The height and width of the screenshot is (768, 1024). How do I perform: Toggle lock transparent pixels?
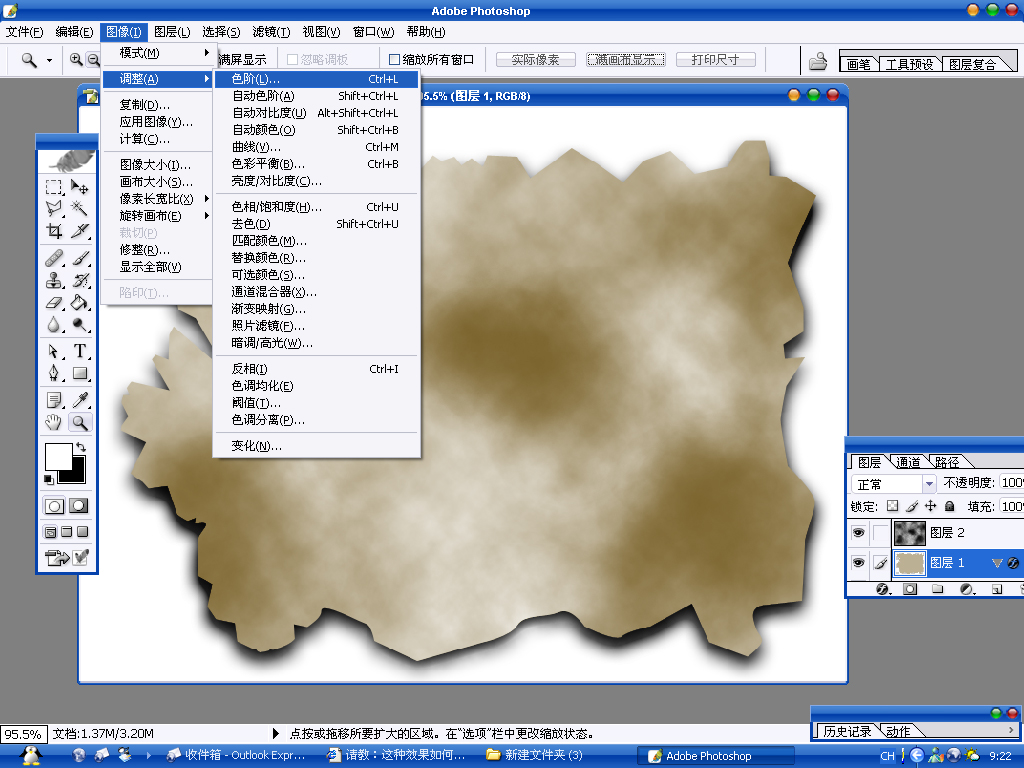click(x=893, y=506)
